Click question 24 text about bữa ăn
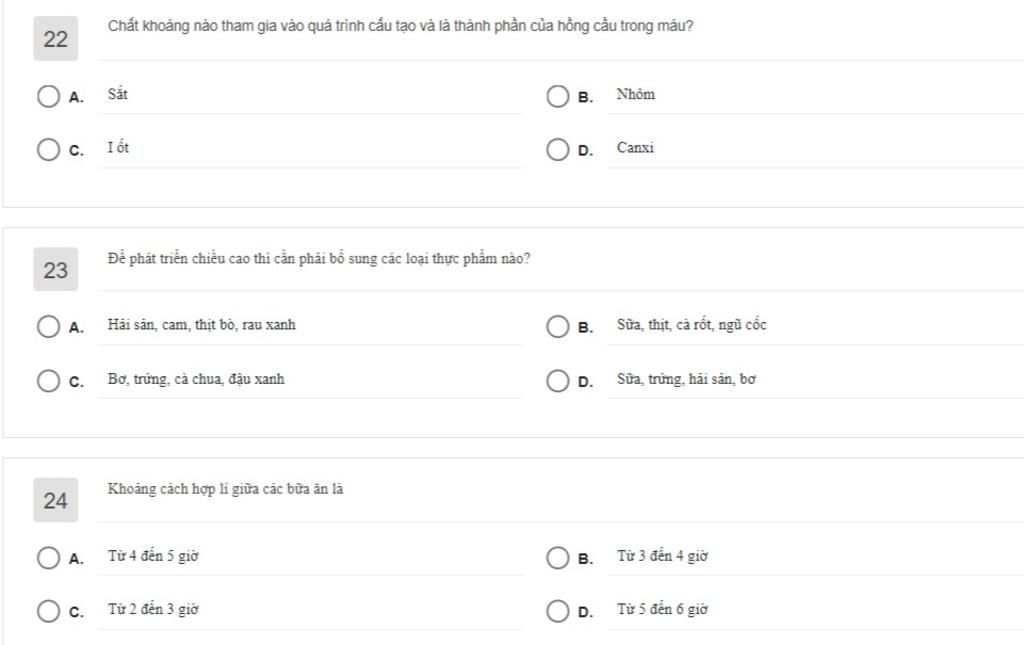 click(x=225, y=489)
